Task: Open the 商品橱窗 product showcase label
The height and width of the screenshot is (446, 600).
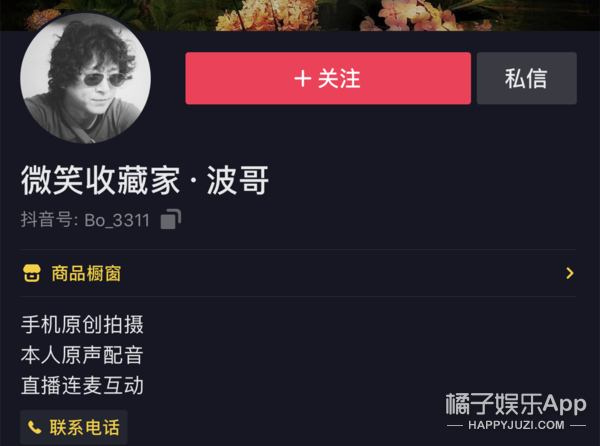Action: coord(86,273)
